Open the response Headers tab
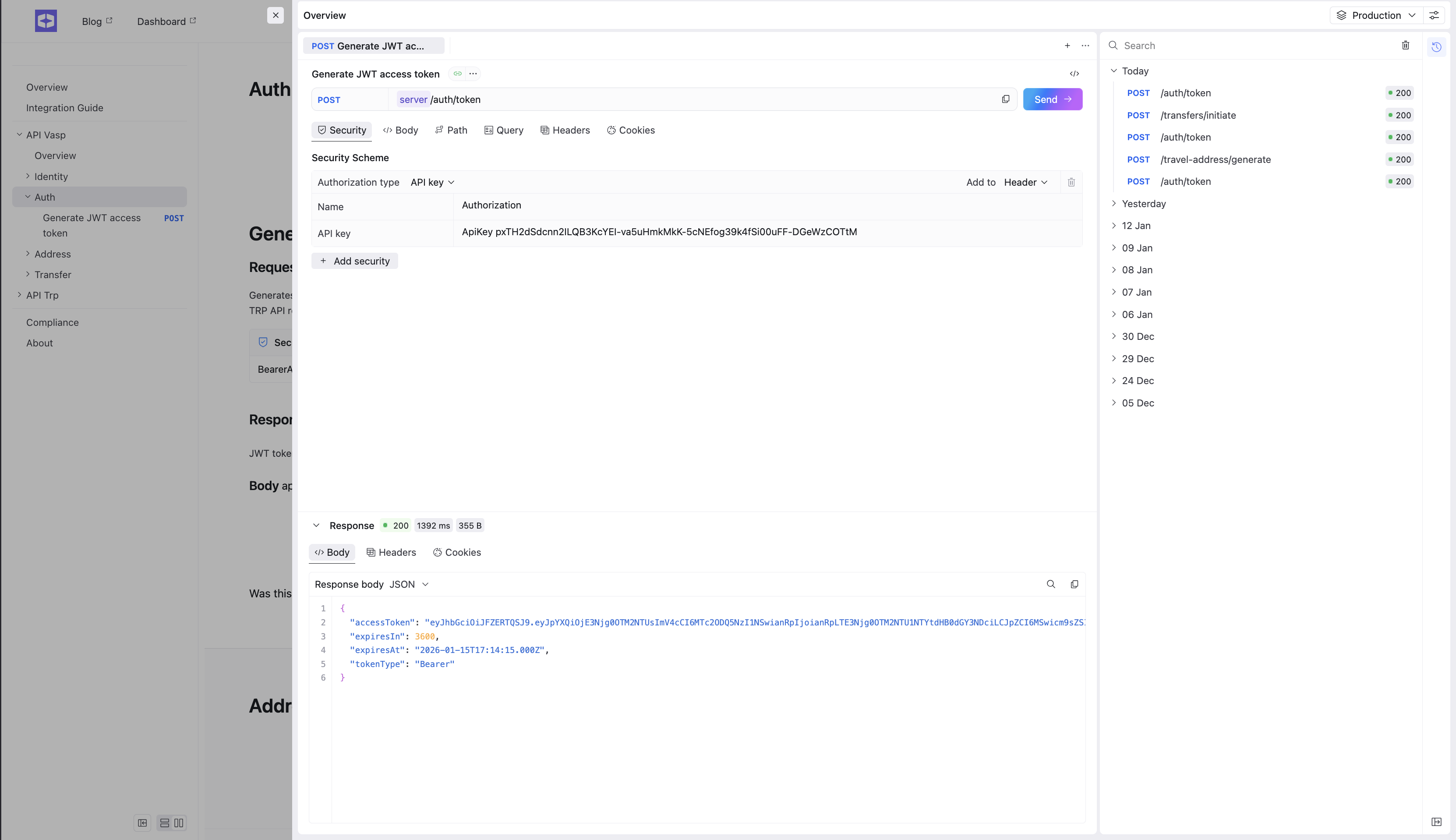1456x840 pixels. tap(391, 553)
